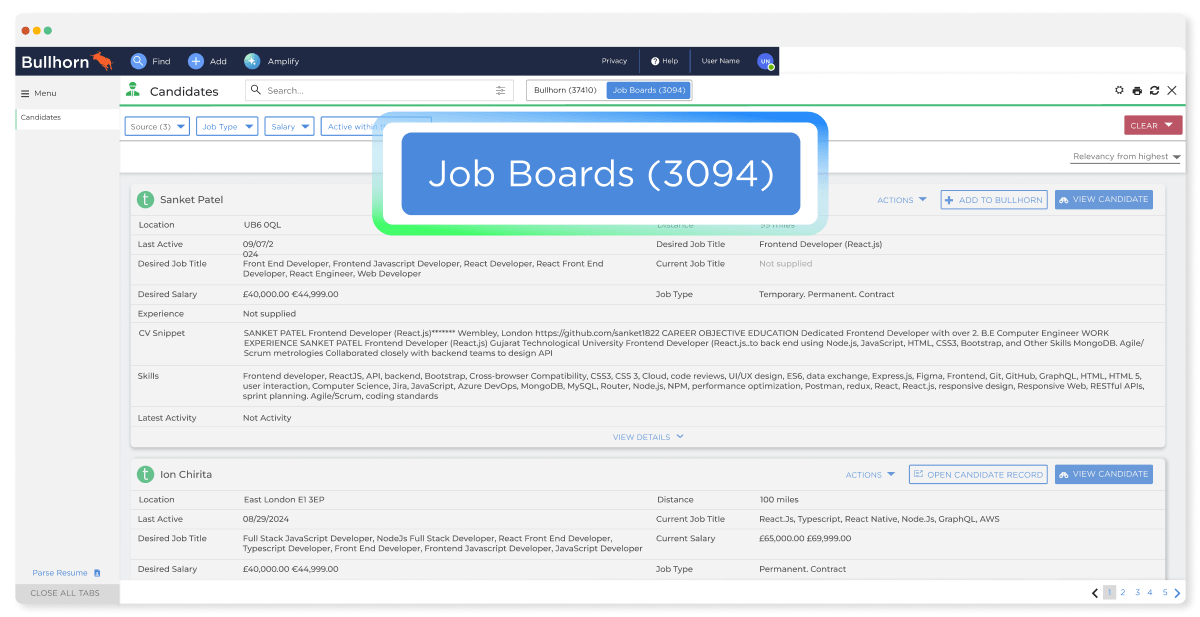Click the Parse Resume document icon
Screen dimensions: 1200x617
(97, 573)
